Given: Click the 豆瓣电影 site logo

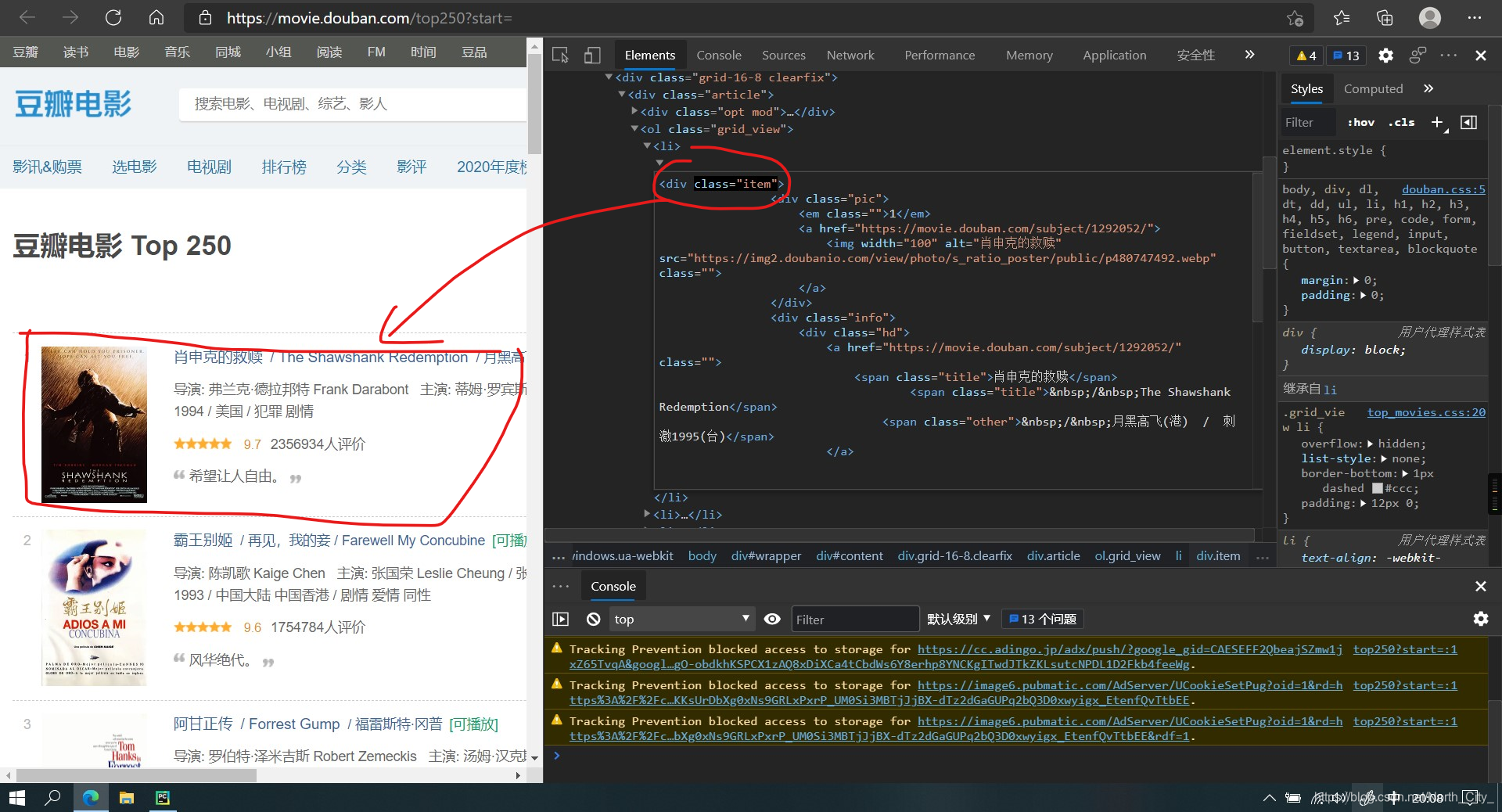Looking at the screenshot, I should click(x=73, y=104).
